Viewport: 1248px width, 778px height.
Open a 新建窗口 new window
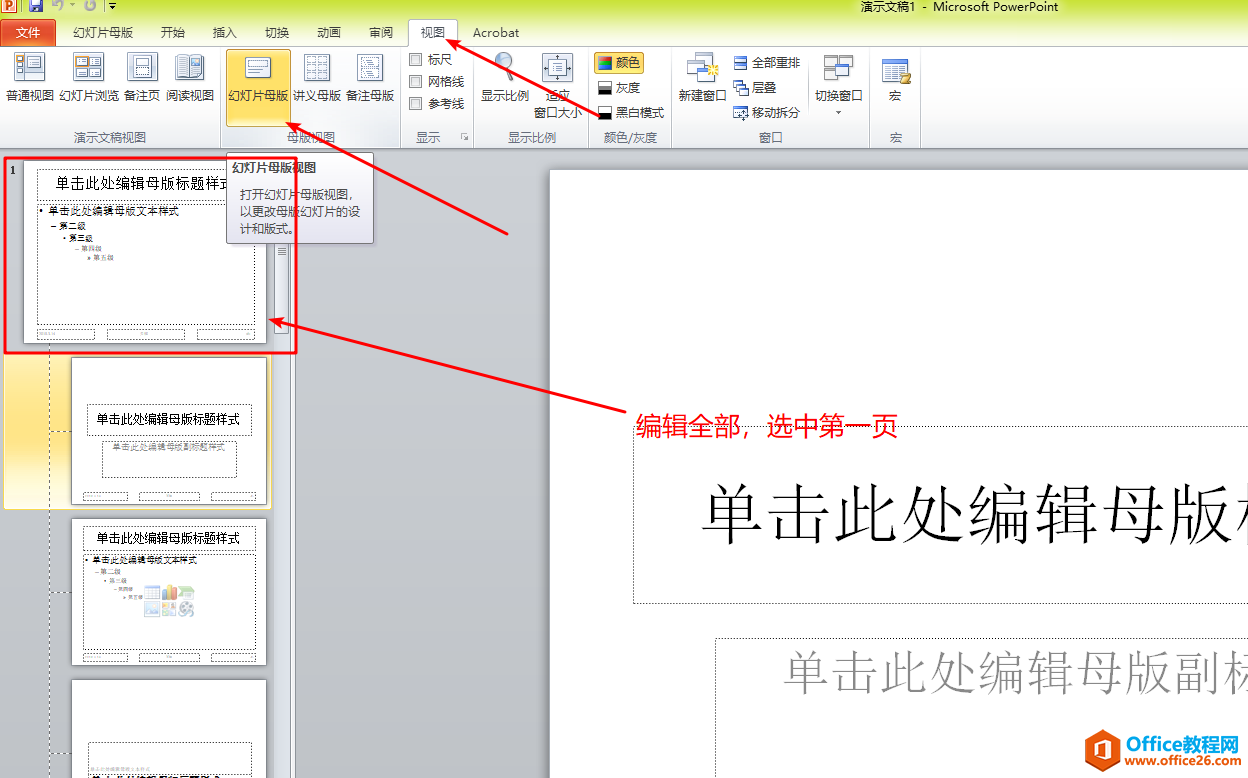(x=702, y=78)
